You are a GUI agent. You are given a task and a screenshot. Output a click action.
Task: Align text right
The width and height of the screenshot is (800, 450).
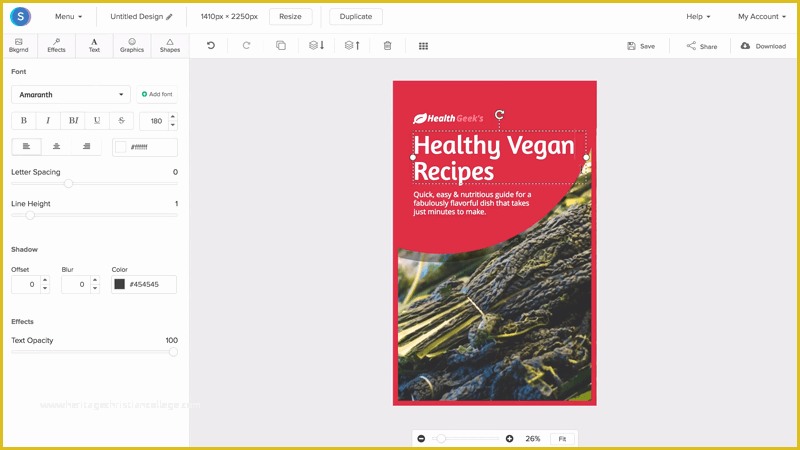pyautogui.click(x=87, y=147)
